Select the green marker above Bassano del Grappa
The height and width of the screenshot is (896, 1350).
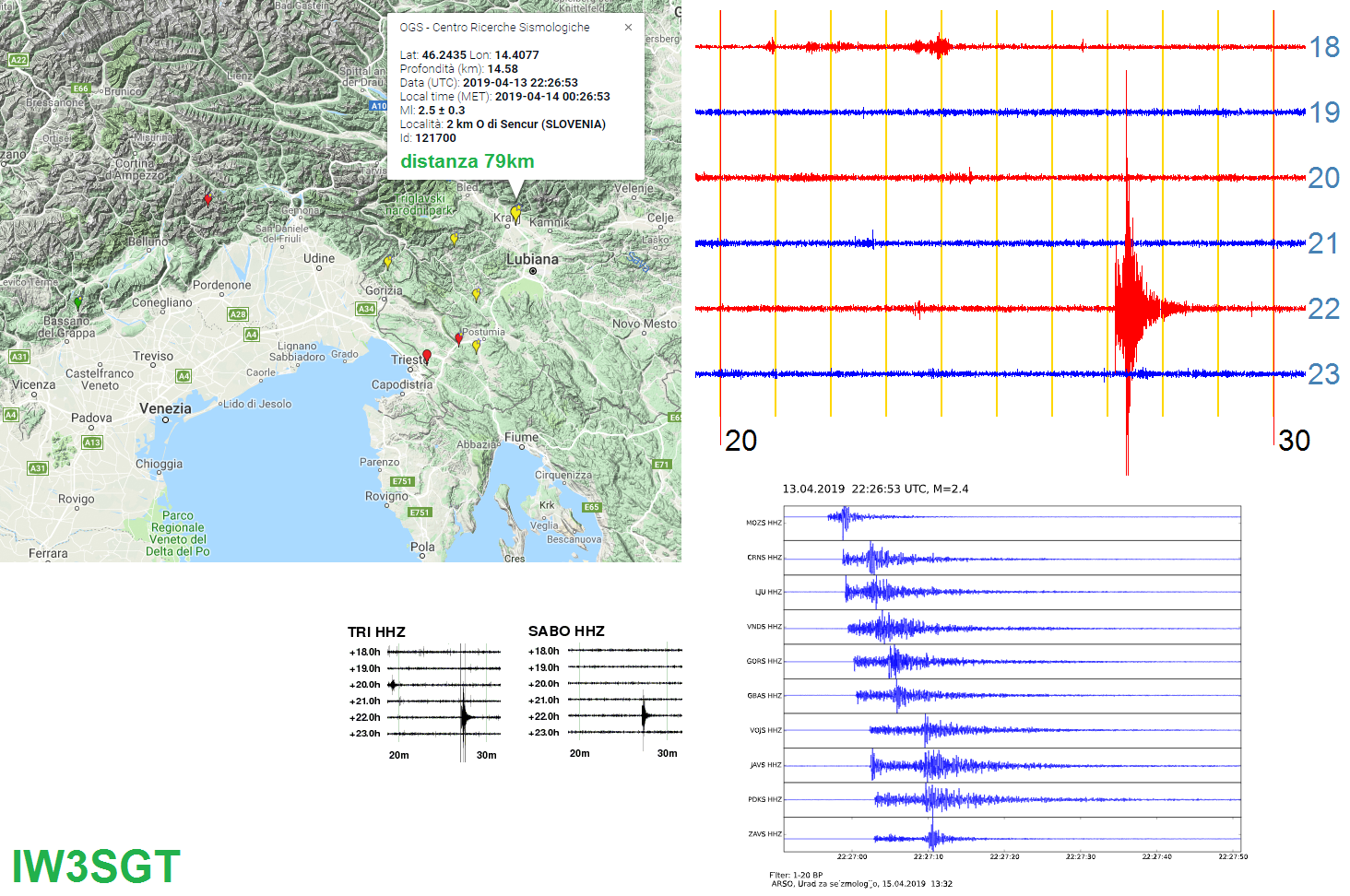(x=77, y=303)
